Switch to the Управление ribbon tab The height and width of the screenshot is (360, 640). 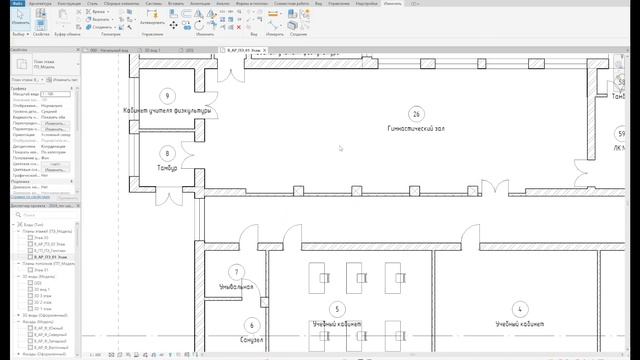339,3
